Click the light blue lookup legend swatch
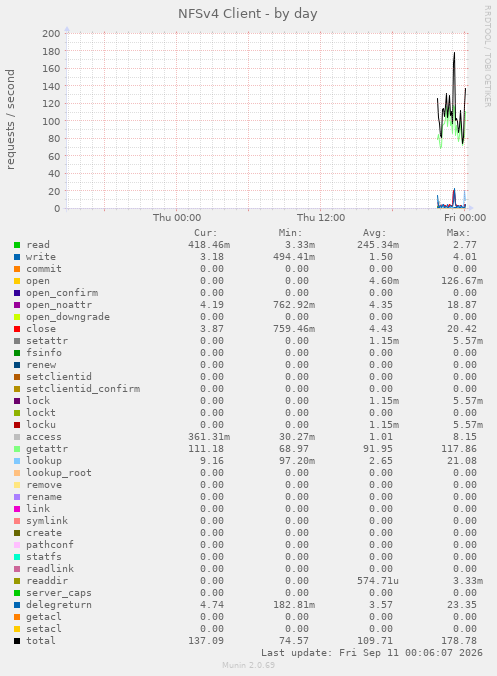The width and height of the screenshot is (497, 676). 17,461
